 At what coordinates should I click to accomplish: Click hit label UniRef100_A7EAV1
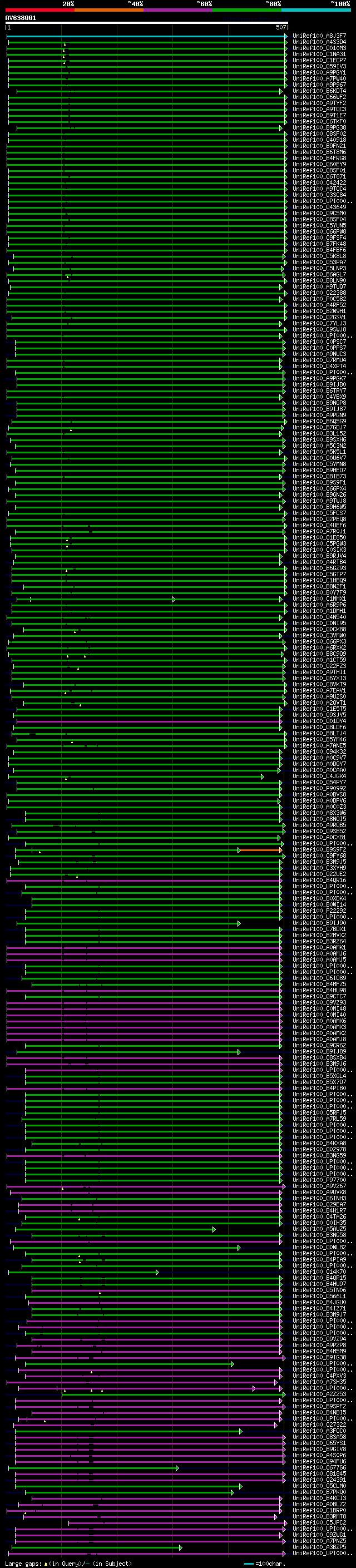coord(319,690)
